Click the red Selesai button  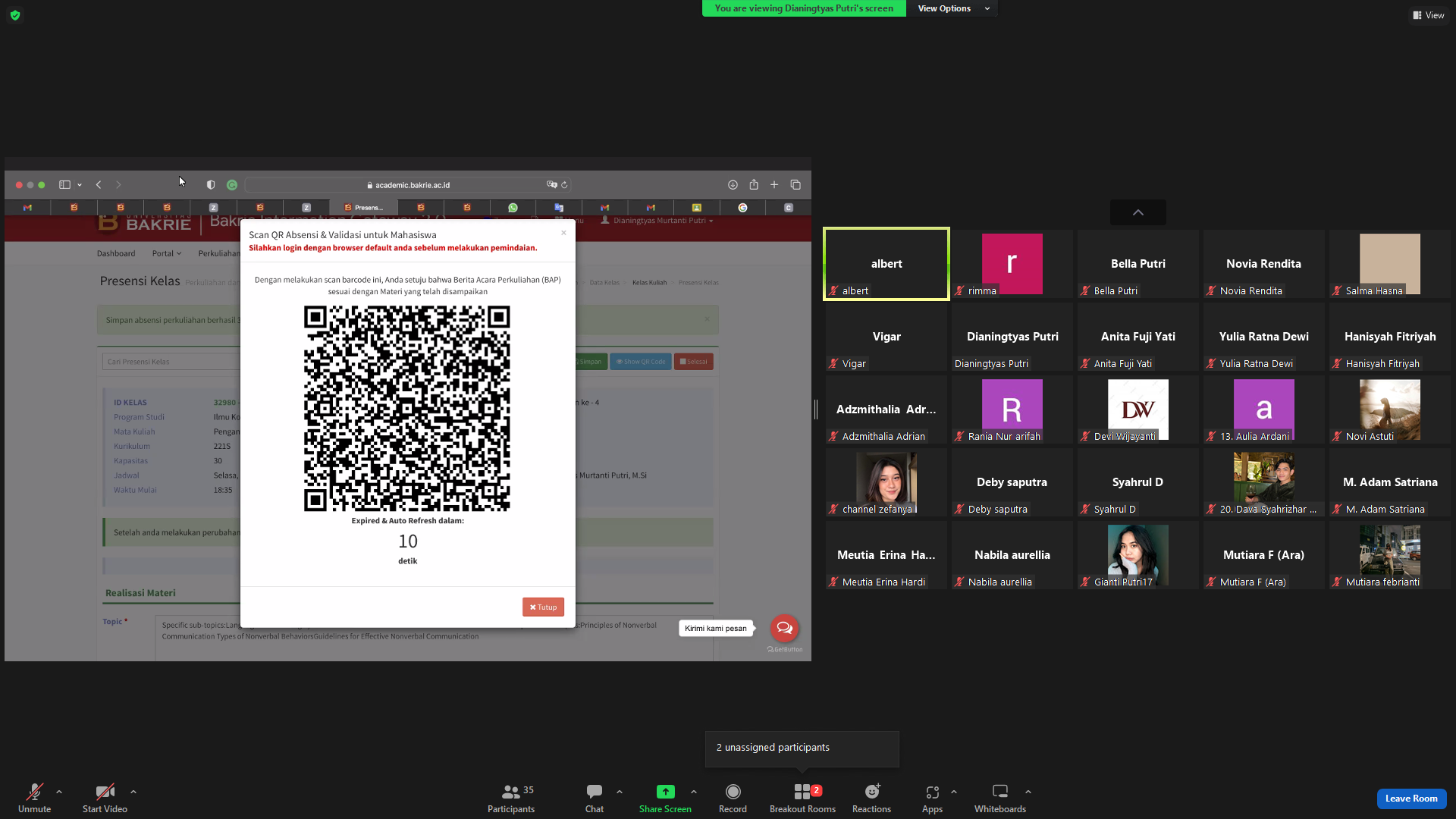pos(693,362)
